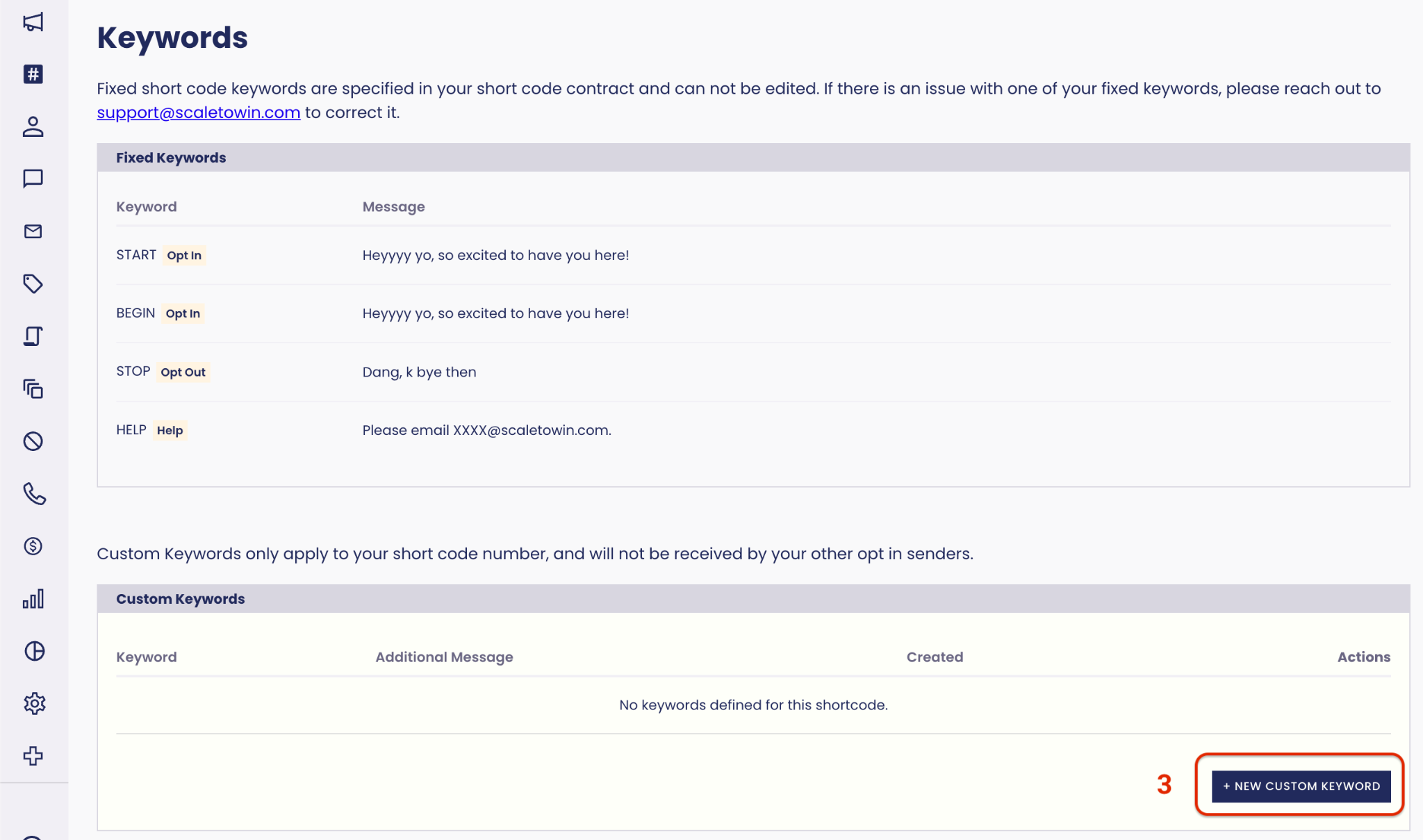The image size is (1423, 840).
Task: Open the bar chart analytics icon
Action: point(33,598)
